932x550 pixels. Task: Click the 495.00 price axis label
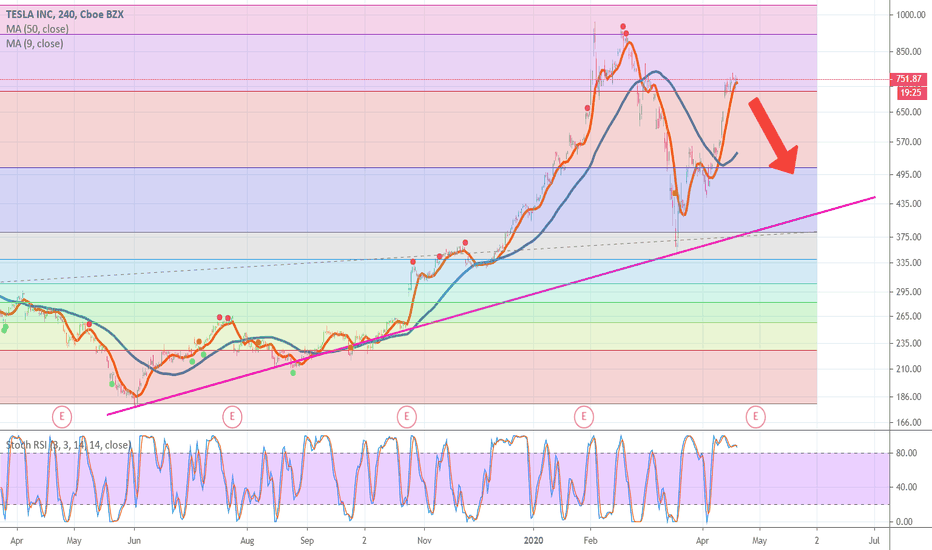909,175
